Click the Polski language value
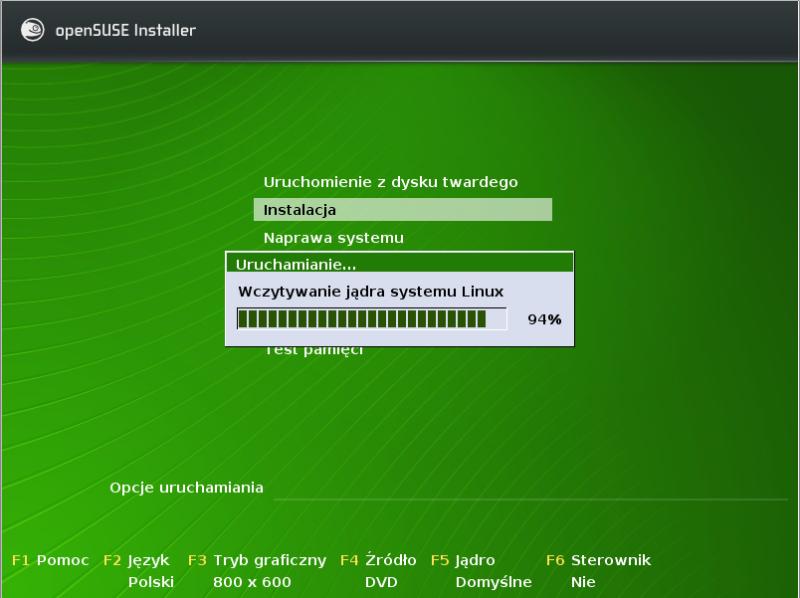The image size is (800, 598). pos(151,581)
